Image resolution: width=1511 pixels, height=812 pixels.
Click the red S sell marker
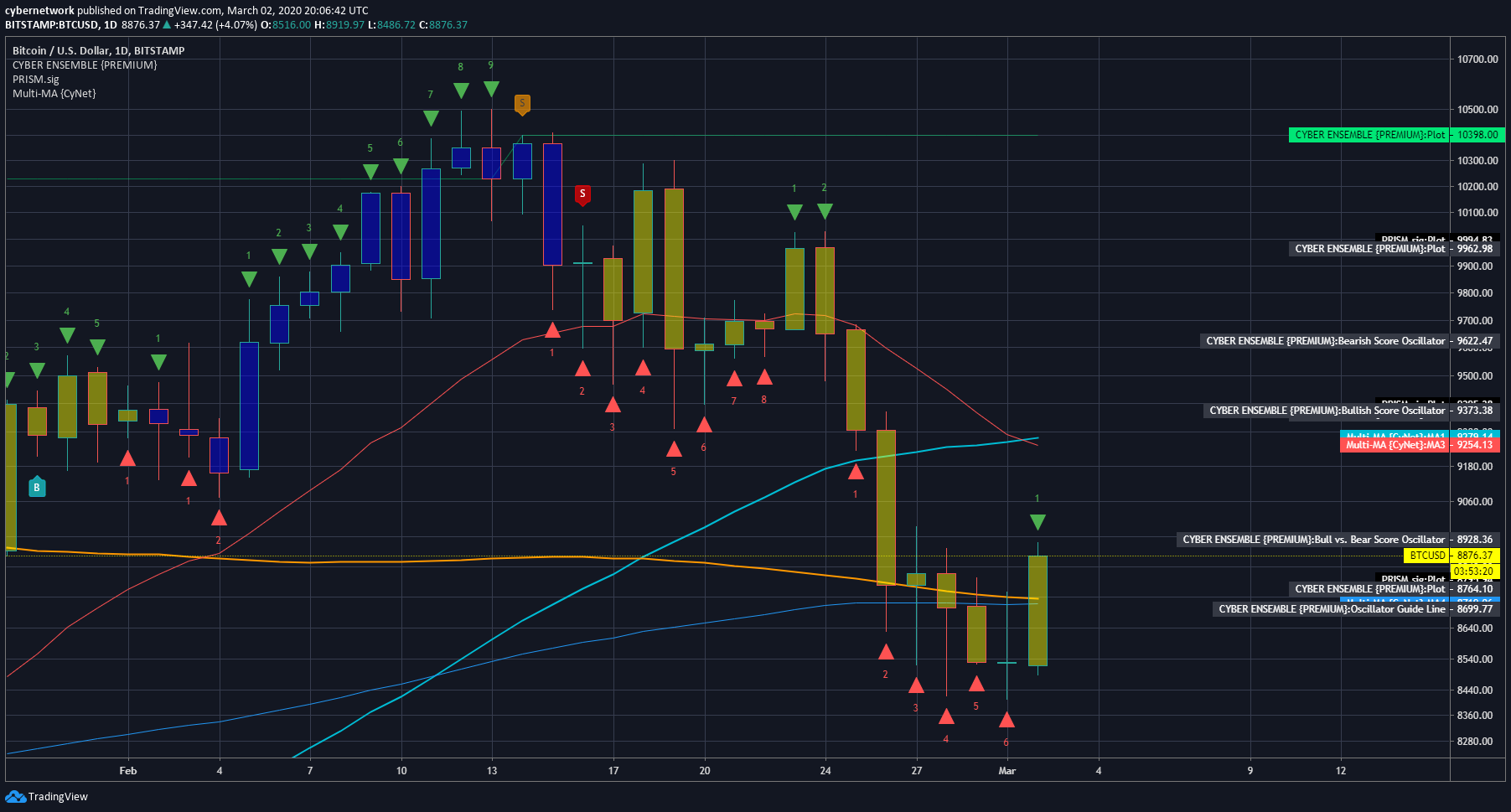point(582,194)
